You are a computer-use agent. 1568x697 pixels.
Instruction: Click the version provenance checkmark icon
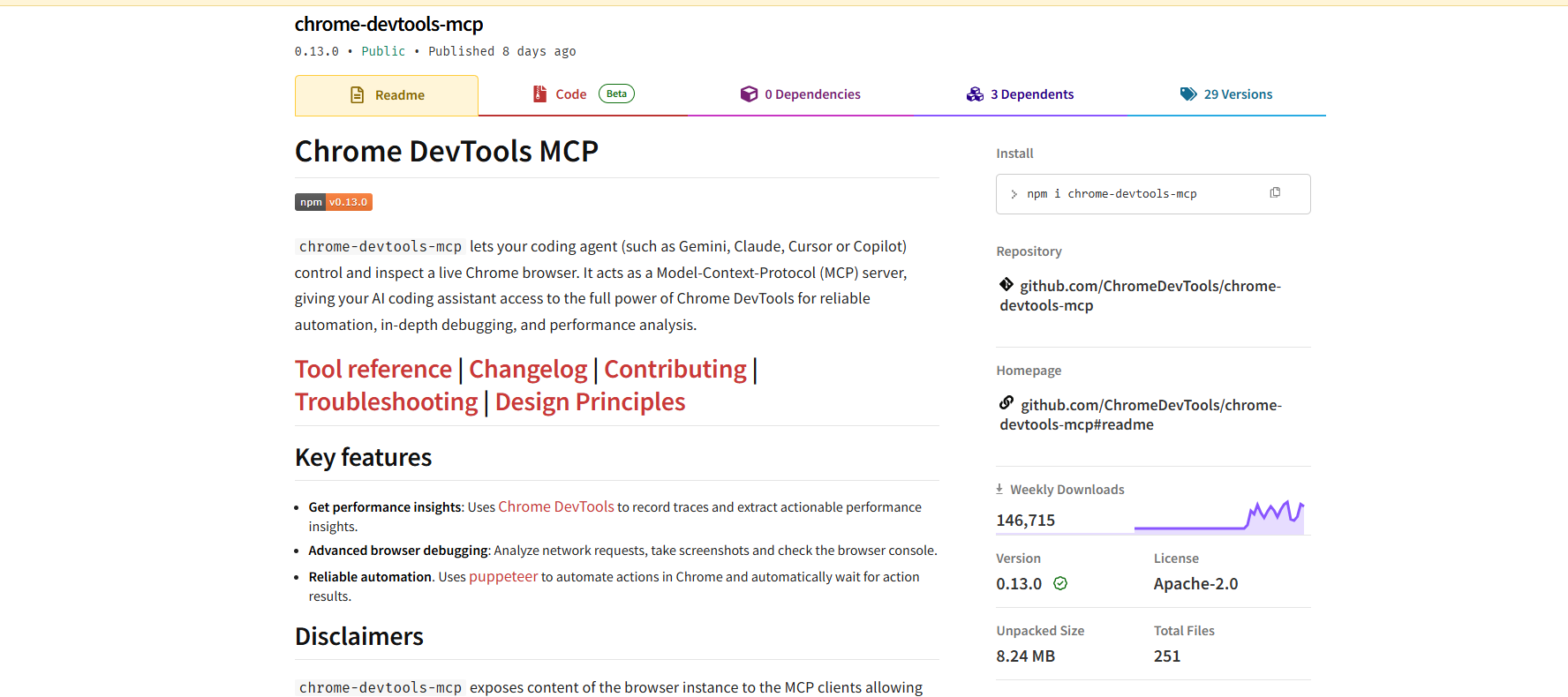[1060, 583]
